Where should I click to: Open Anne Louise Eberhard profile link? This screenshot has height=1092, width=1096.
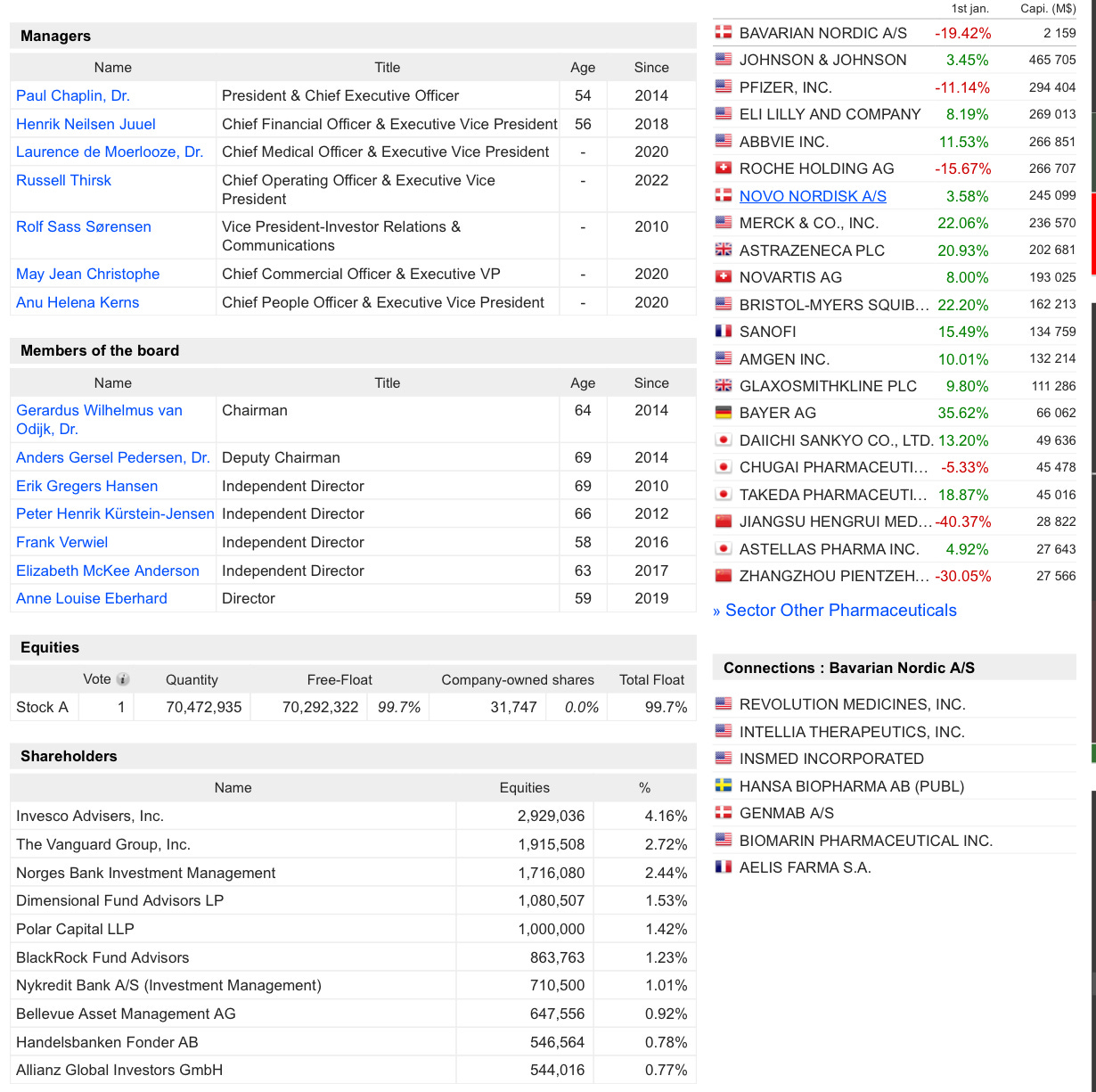click(92, 598)
